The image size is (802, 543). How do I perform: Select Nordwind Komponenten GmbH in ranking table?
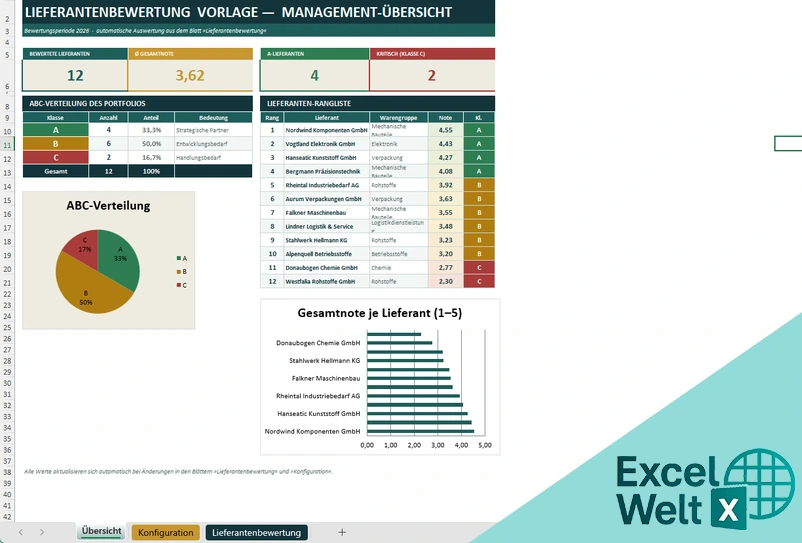pos(326,130)
